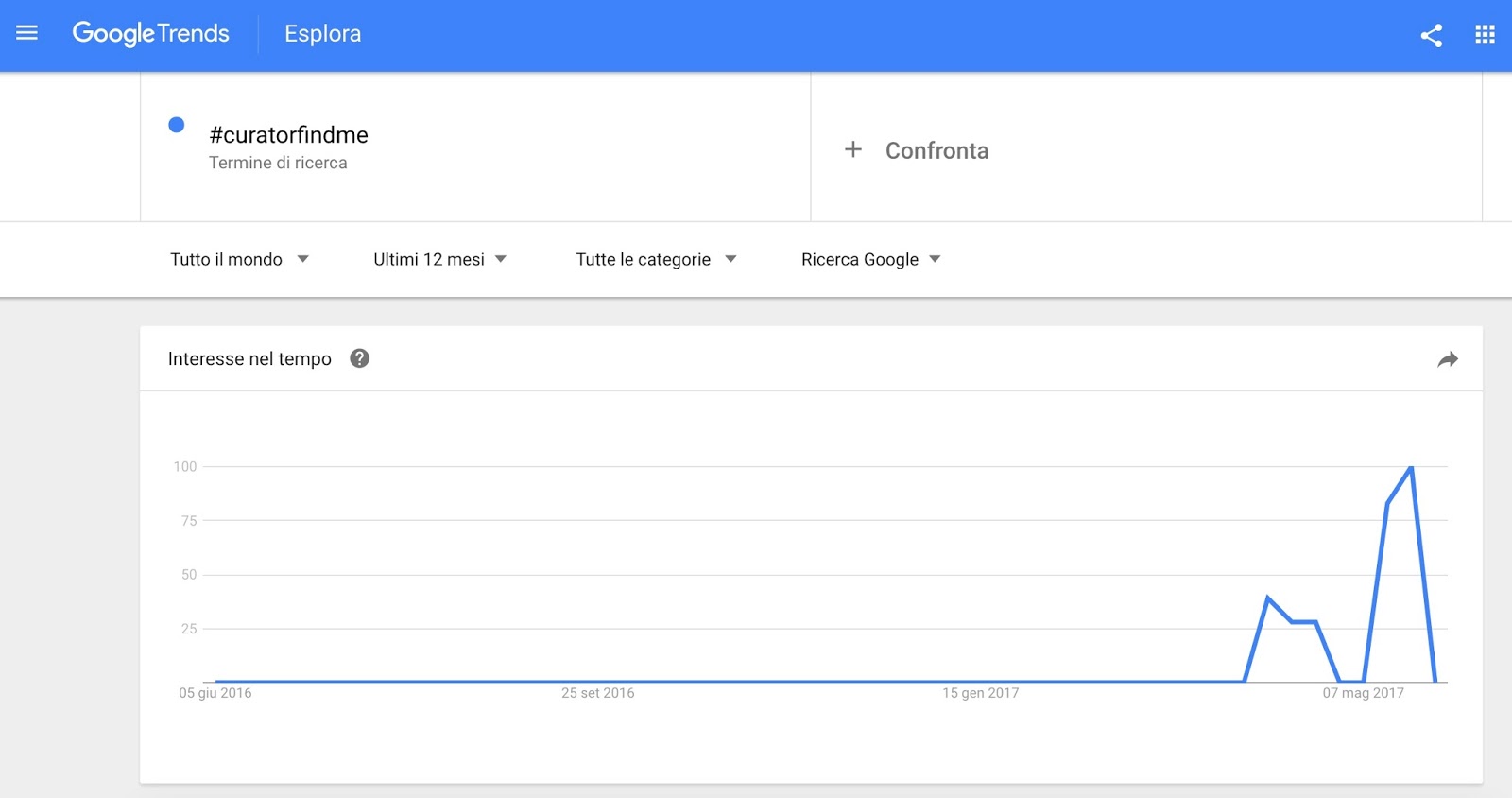
Task: Click the Google Trends logo
Action: click(151, 34)
